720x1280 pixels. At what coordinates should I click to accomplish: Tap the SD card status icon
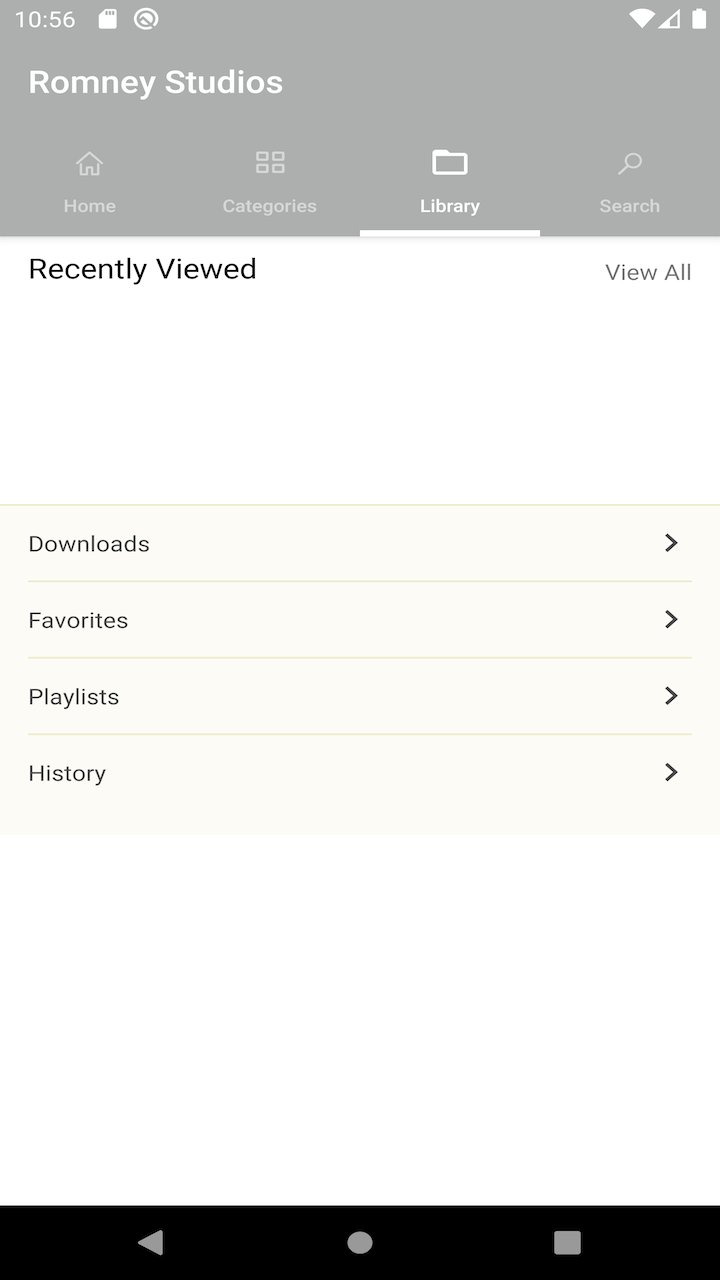coord(107,19)
